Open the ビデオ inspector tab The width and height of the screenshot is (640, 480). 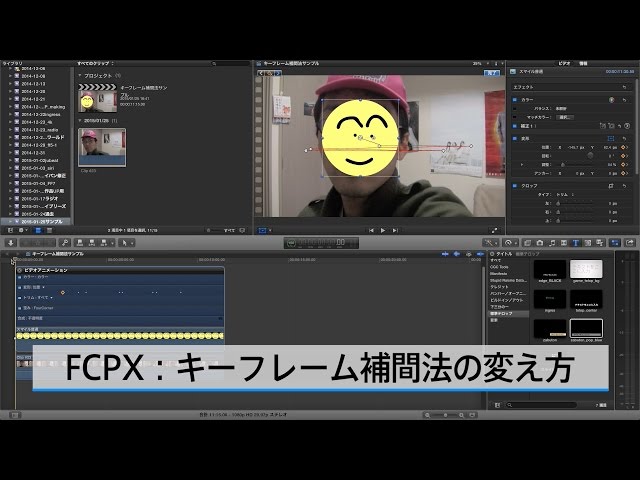(x=564, y=64)
